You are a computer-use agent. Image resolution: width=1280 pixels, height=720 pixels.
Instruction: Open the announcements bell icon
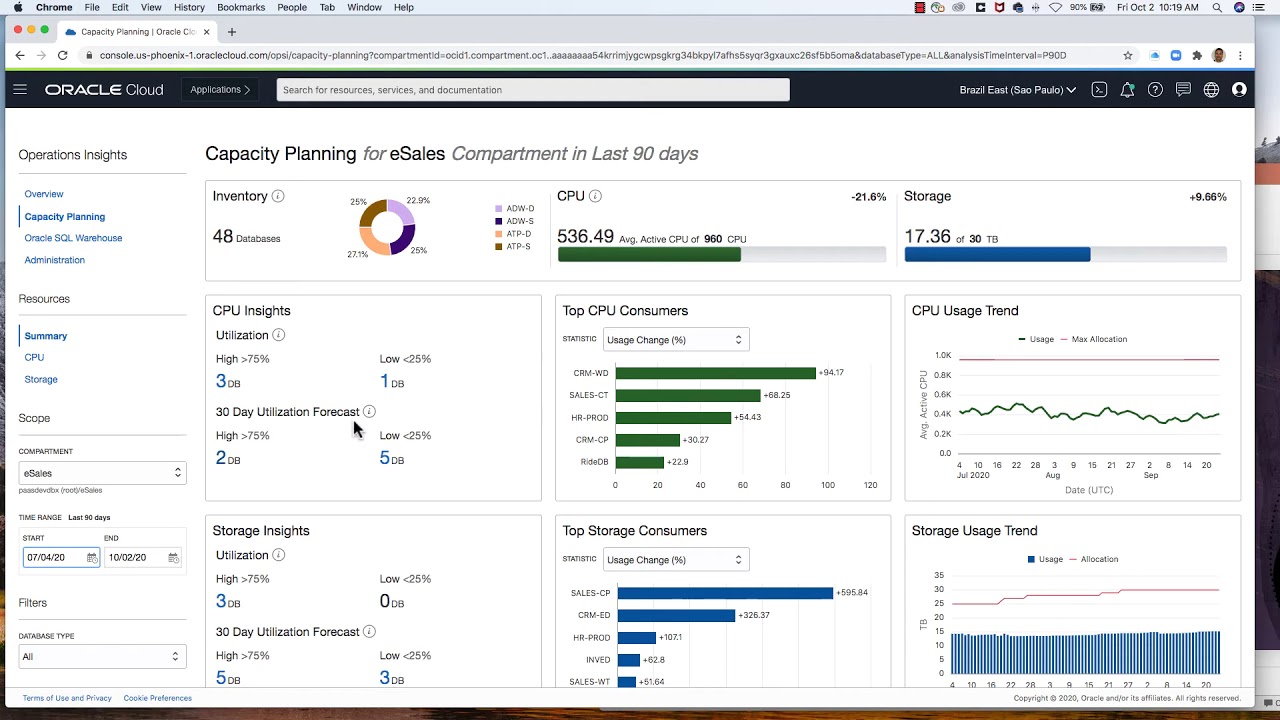pos(1127,89)
